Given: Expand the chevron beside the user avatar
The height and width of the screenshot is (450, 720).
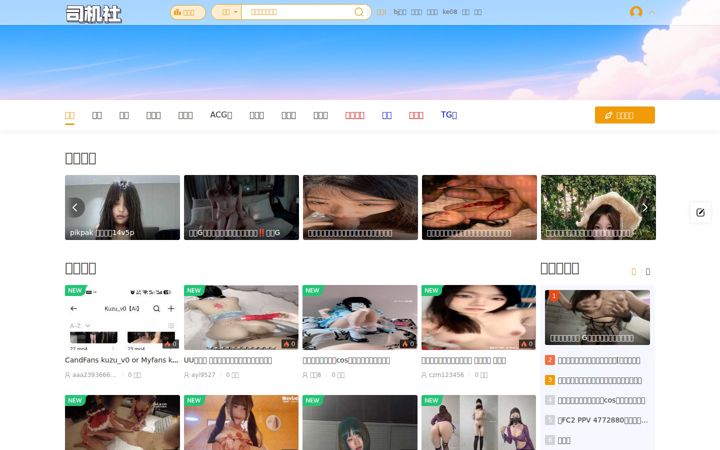Looking at the screenshot, I should click(x=652, y=12).
